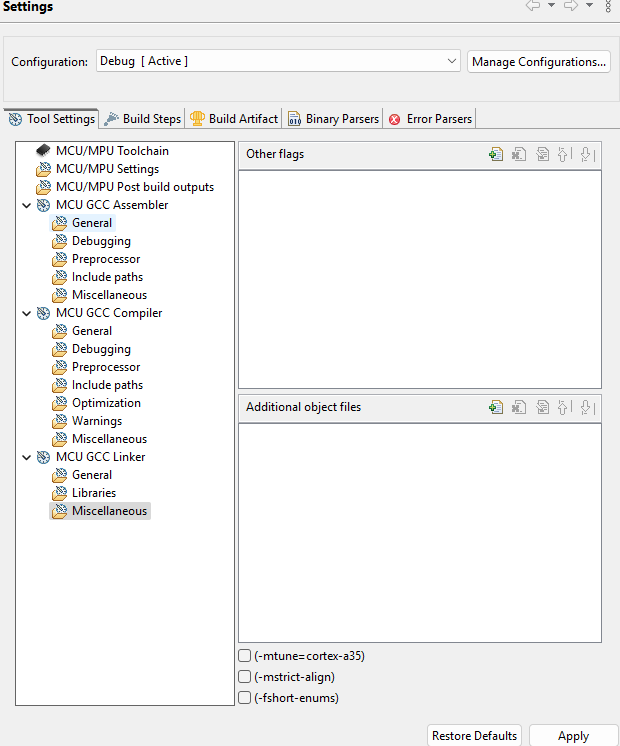Select Miscellaneous under MCU GCC Linker
Image resolution: width=620 pixels, height=746 pixels.
(x=109, y=511)
